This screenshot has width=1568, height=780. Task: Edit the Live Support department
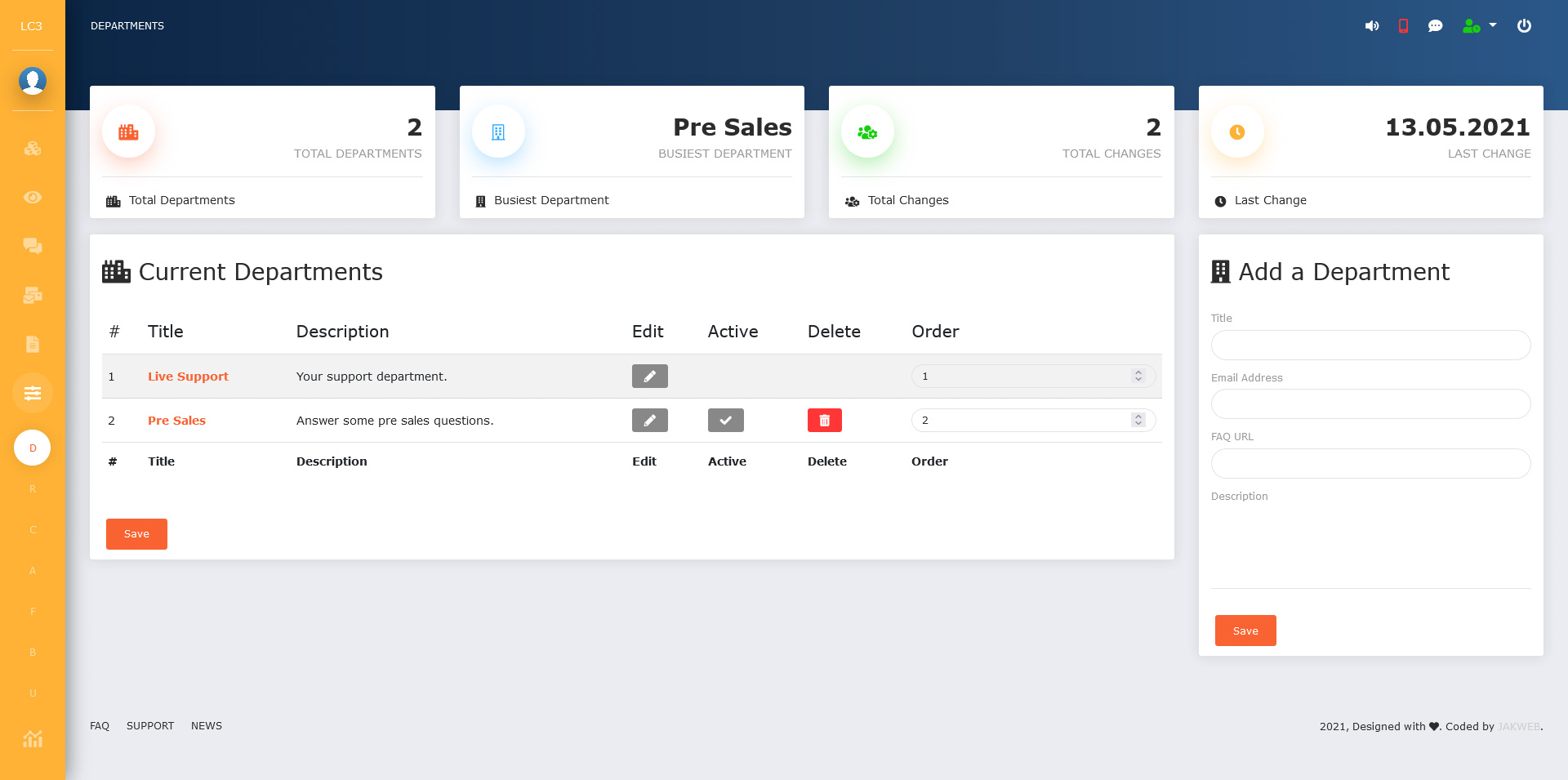(649, 376)
